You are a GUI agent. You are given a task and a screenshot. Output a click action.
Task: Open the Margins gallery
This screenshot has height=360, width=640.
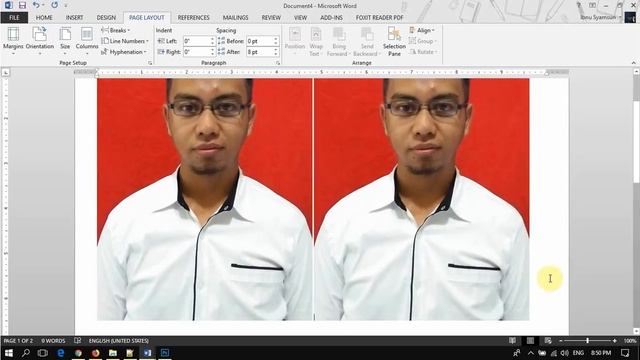coord(13,41)
